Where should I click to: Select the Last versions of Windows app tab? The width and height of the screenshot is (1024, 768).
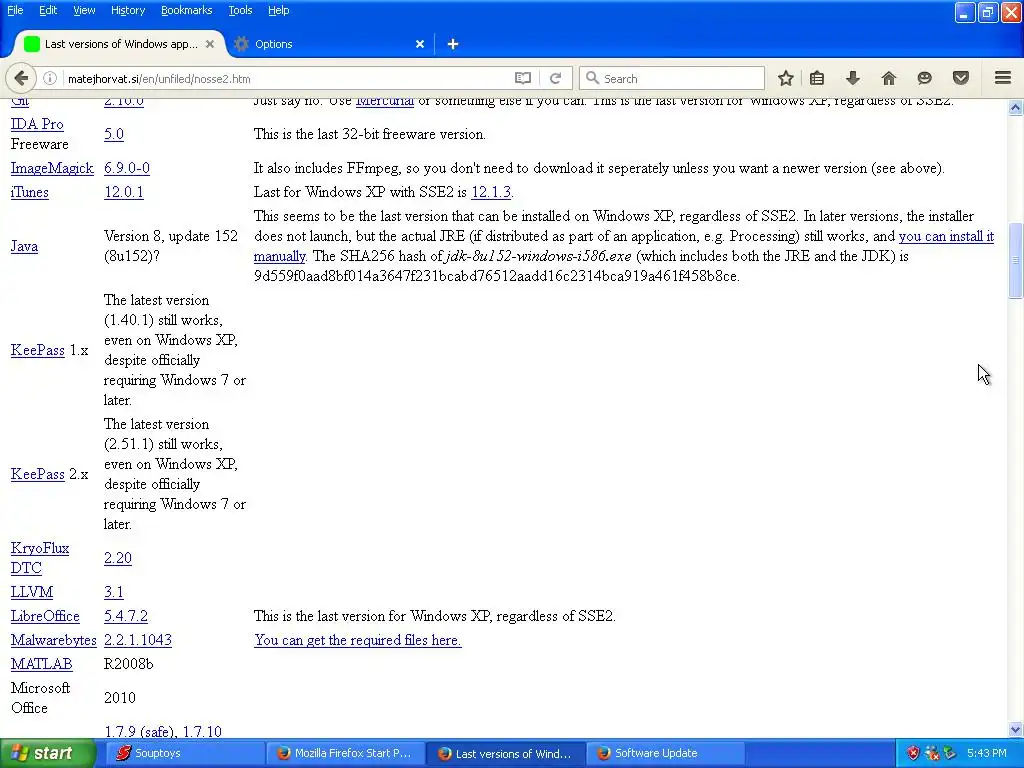[x=120, y=44]
